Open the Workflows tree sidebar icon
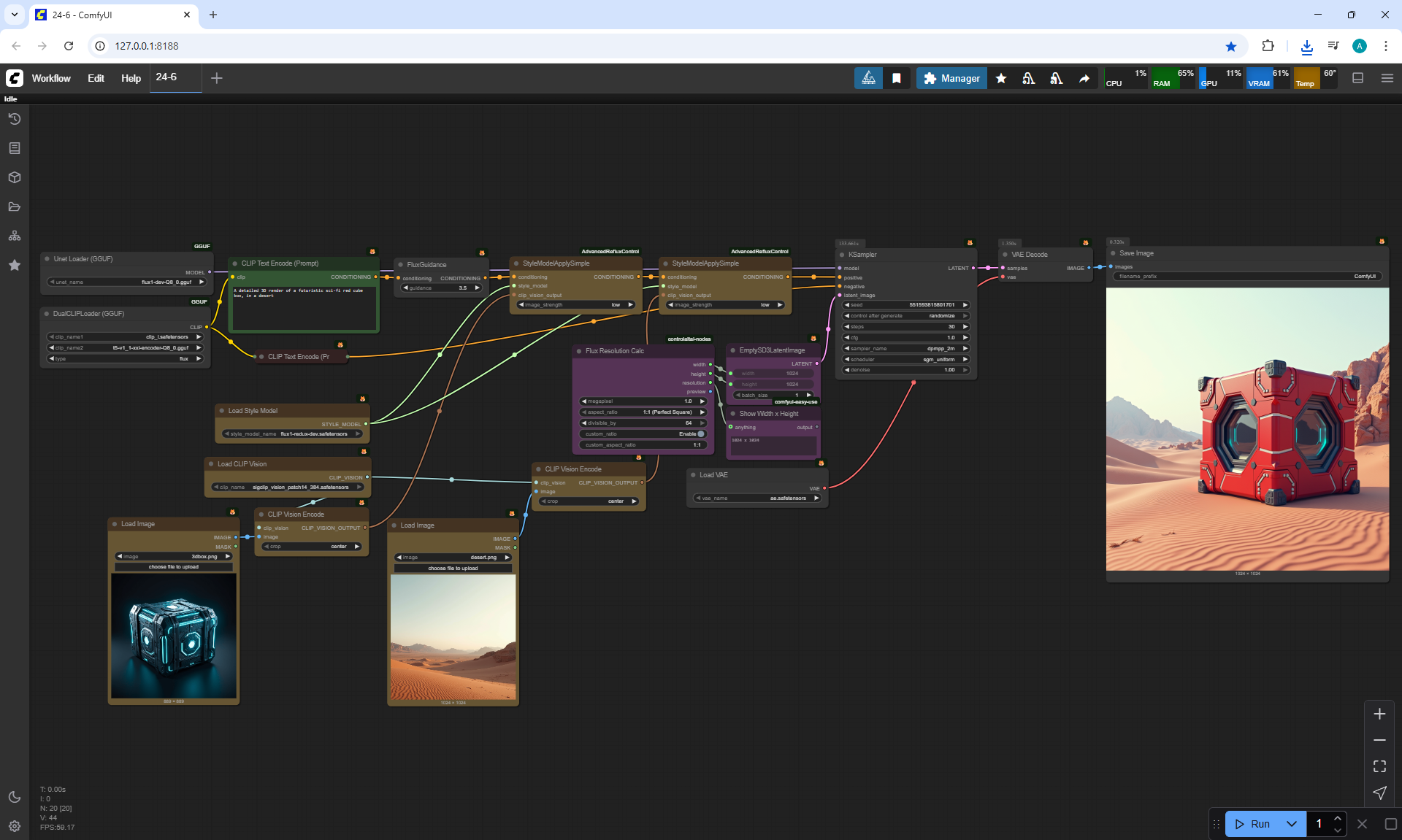This screenshot has width=1402, height=840. click(14, 236)
